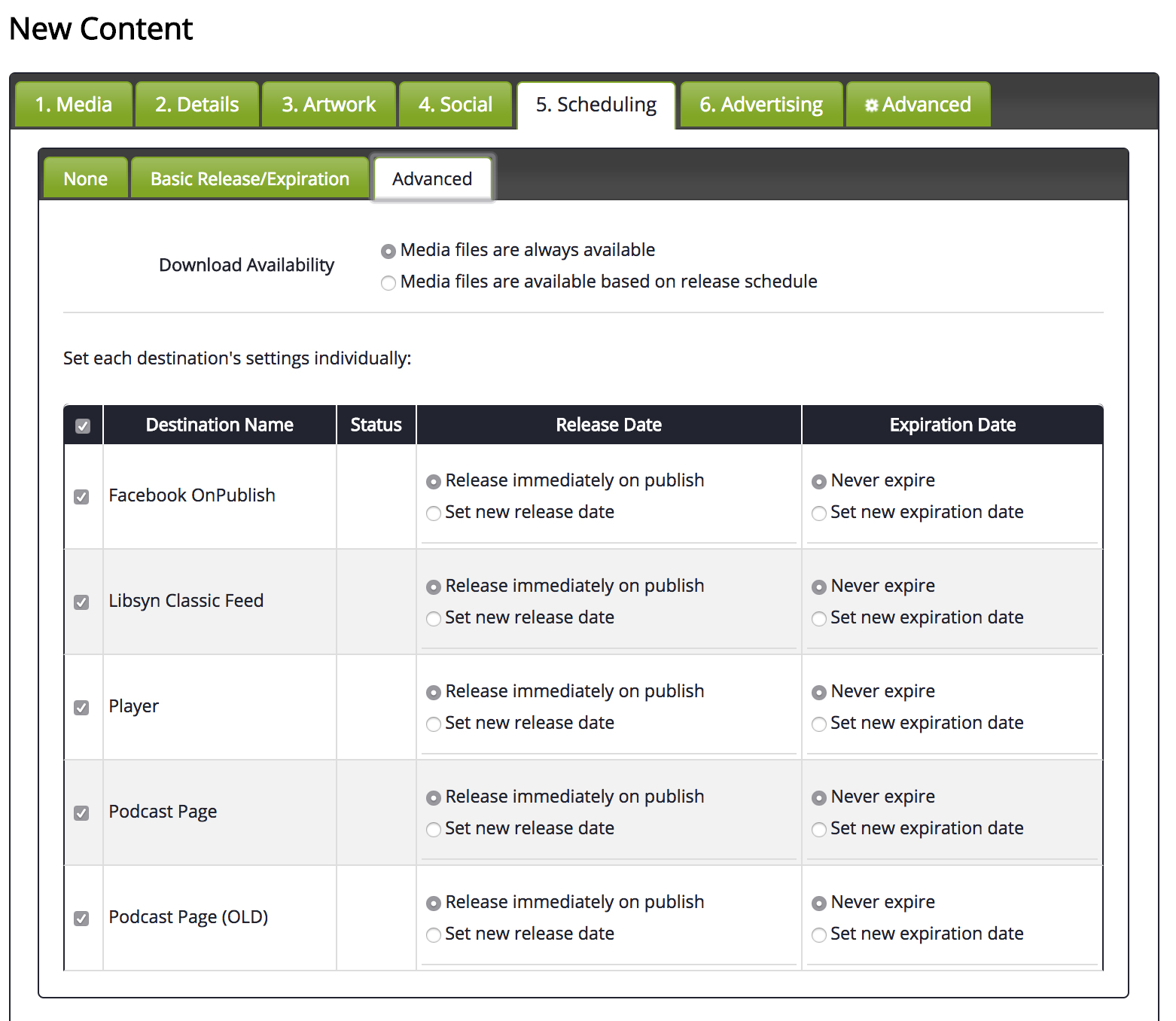Click the Release Date column header
This screenshot has width=1176, height=1021.
pyautogui.click(x=608, y=425)
